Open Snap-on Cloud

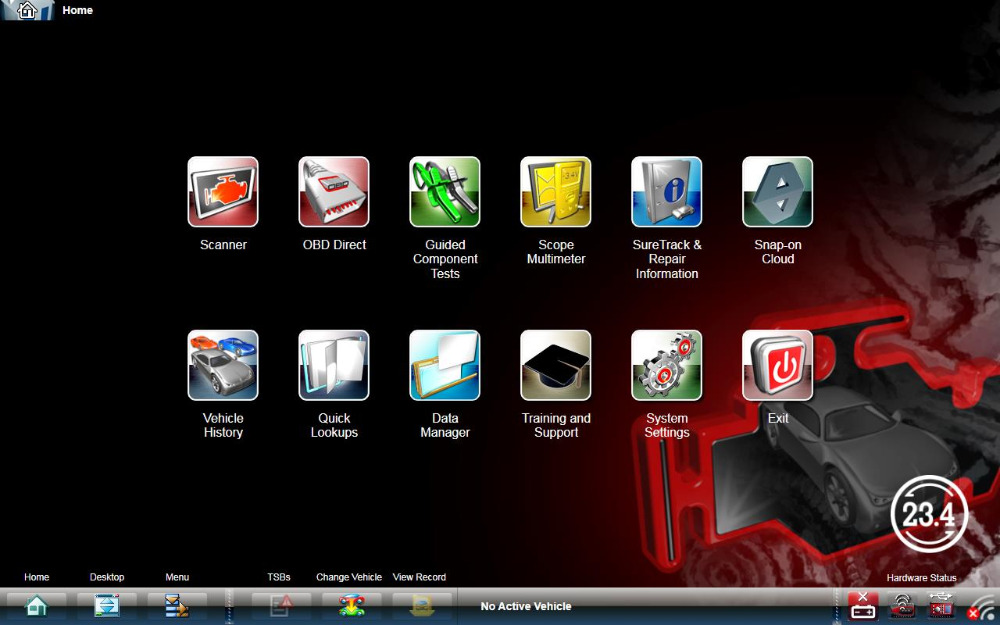click(777, 192)
